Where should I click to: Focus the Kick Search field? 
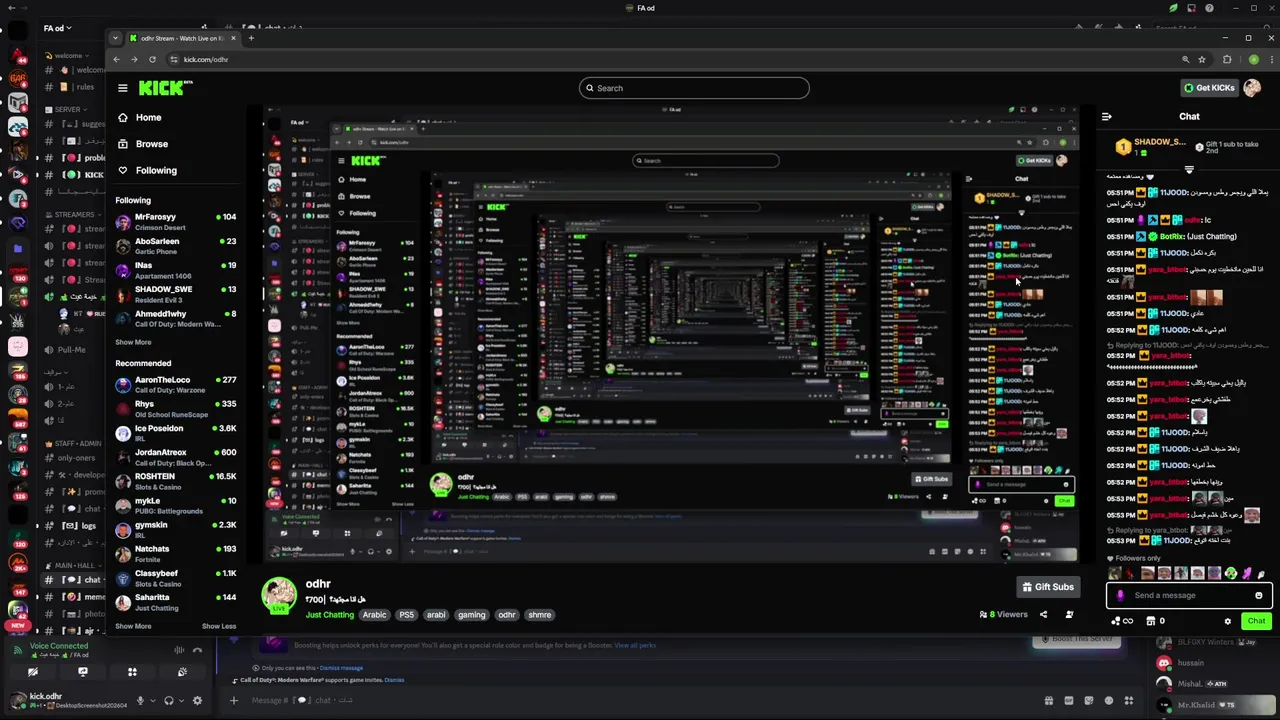694,88
